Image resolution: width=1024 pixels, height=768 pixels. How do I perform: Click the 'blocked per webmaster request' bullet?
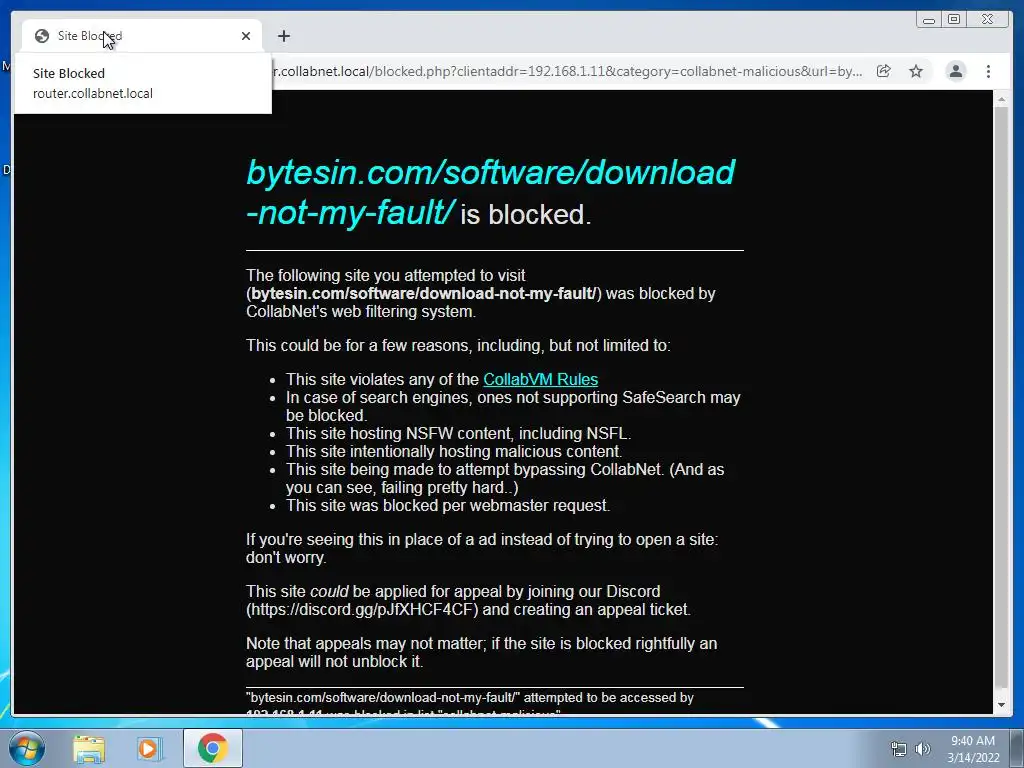[448, 505]
